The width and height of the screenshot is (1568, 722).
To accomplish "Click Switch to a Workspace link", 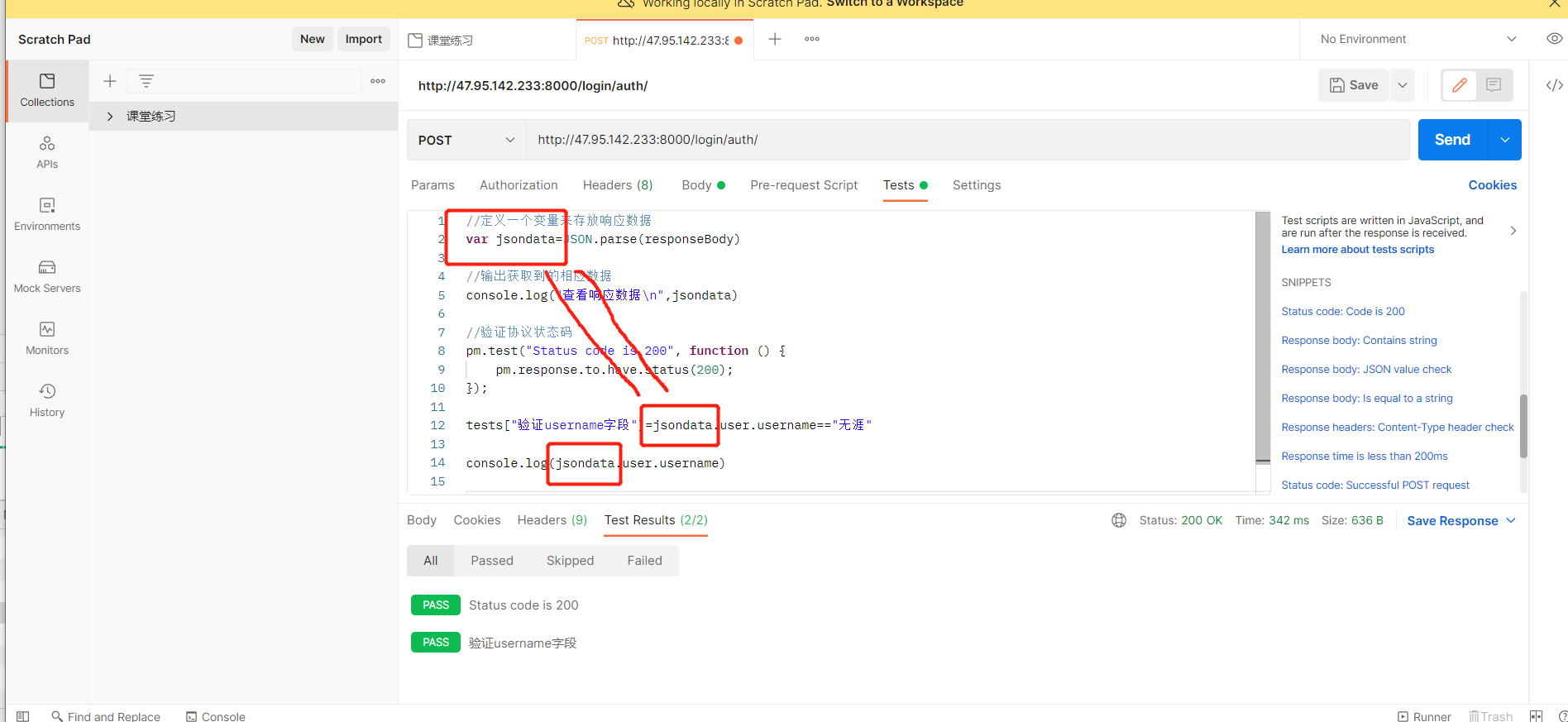I will point(895,4).
